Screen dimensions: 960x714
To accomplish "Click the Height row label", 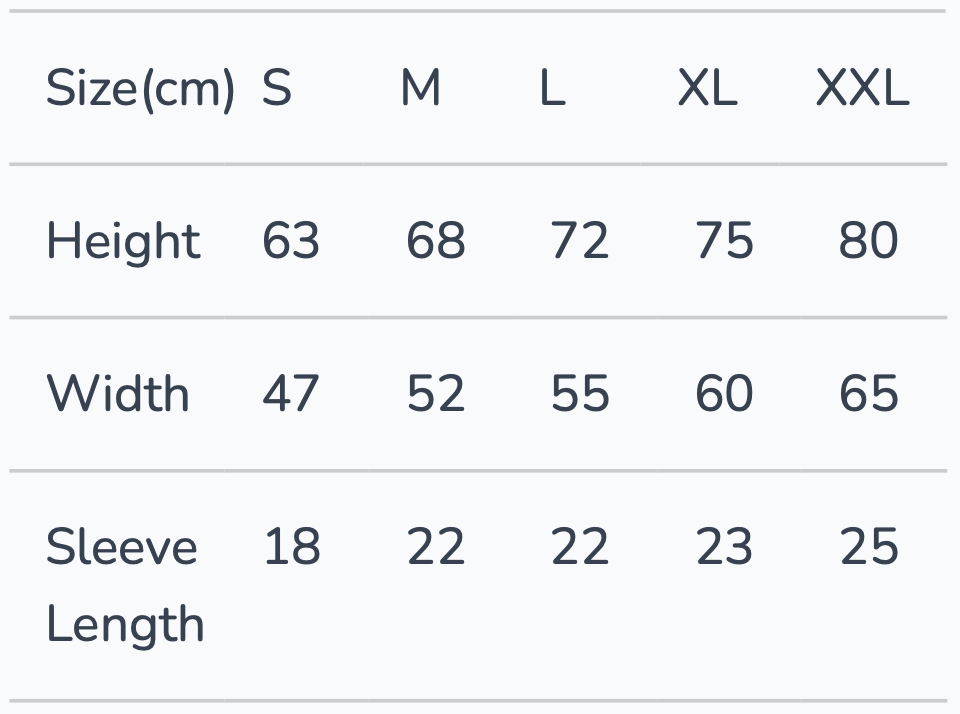I will [123, 241].
